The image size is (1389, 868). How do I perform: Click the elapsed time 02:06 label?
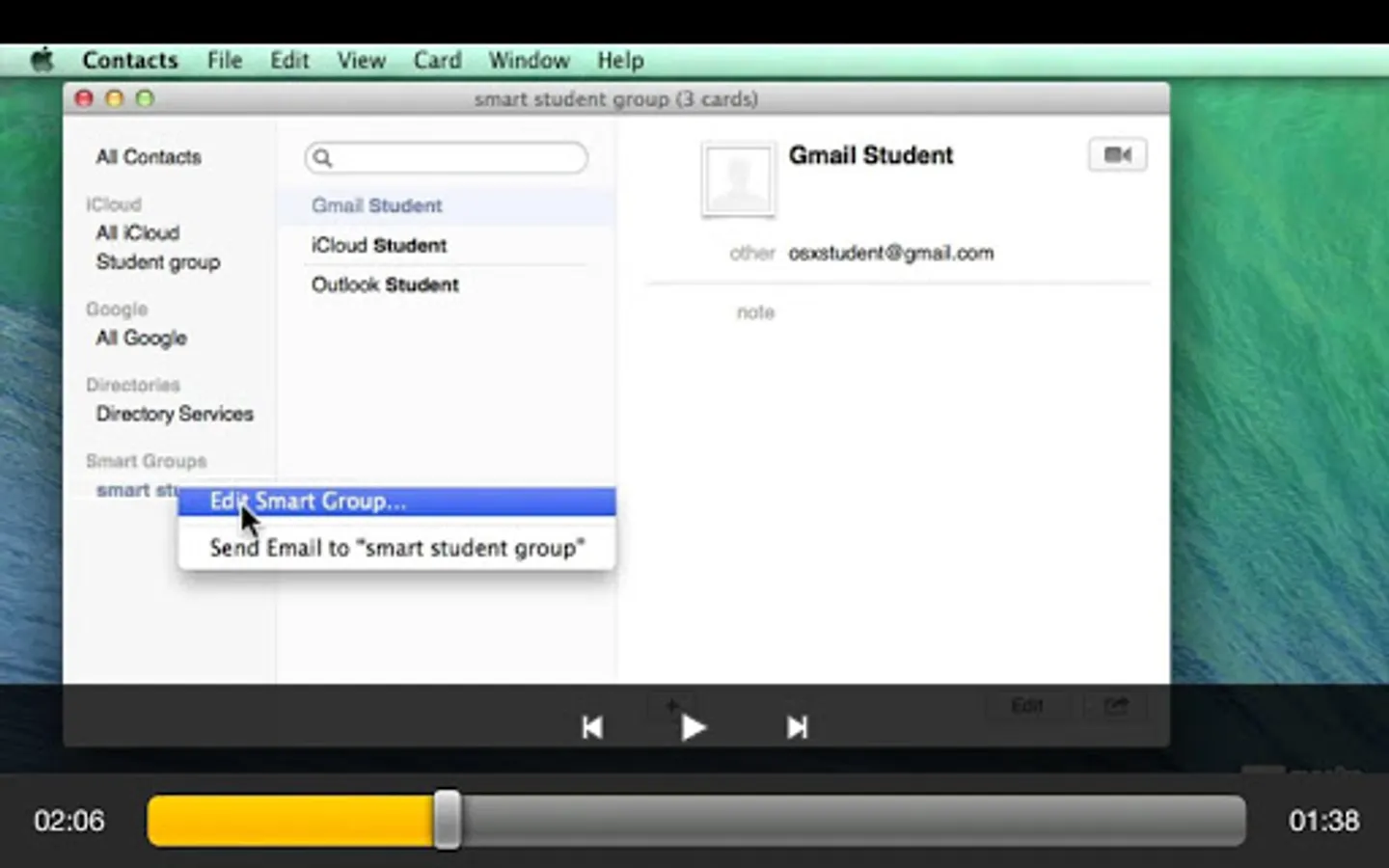pyautogui.click(x=69, y=821)
